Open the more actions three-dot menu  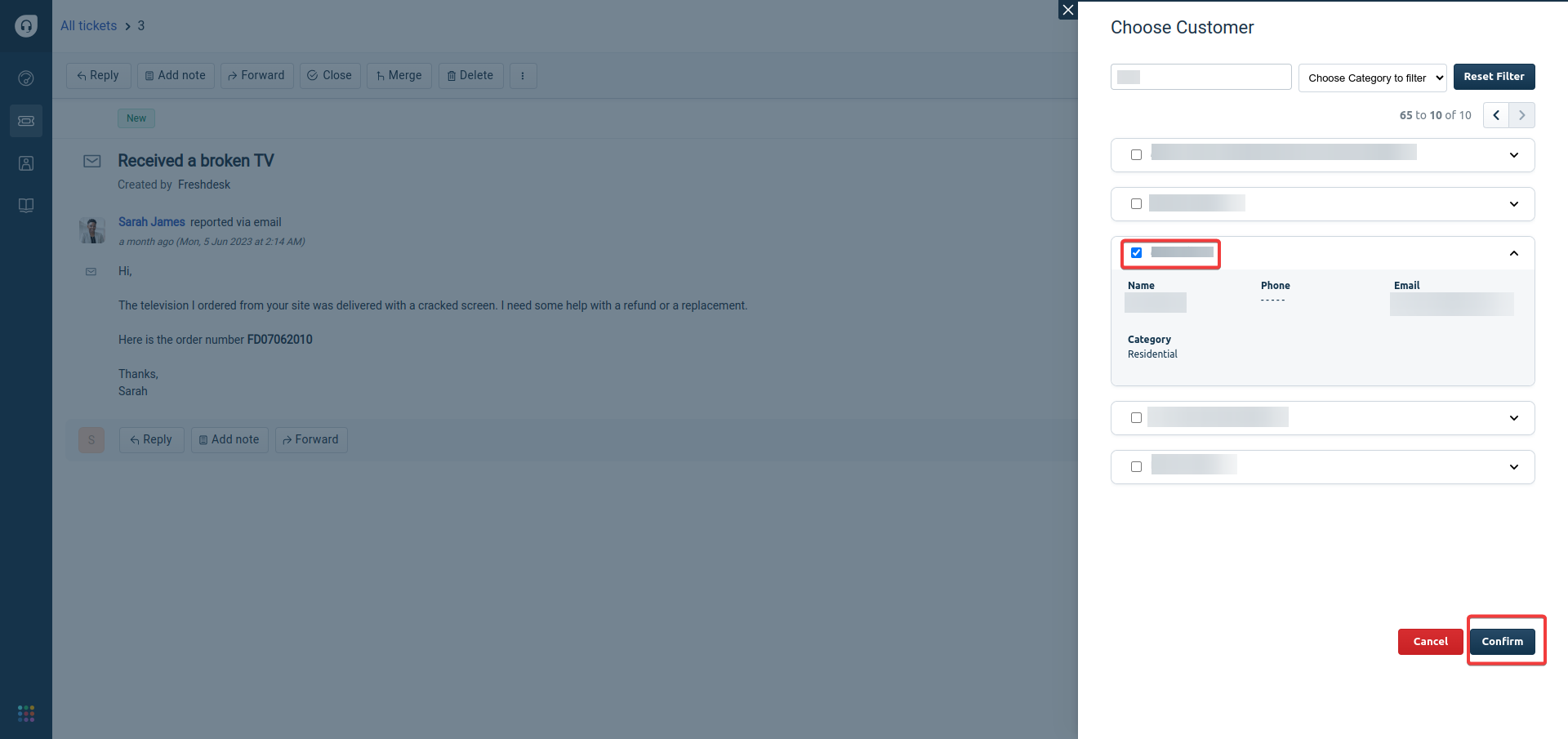523,76
